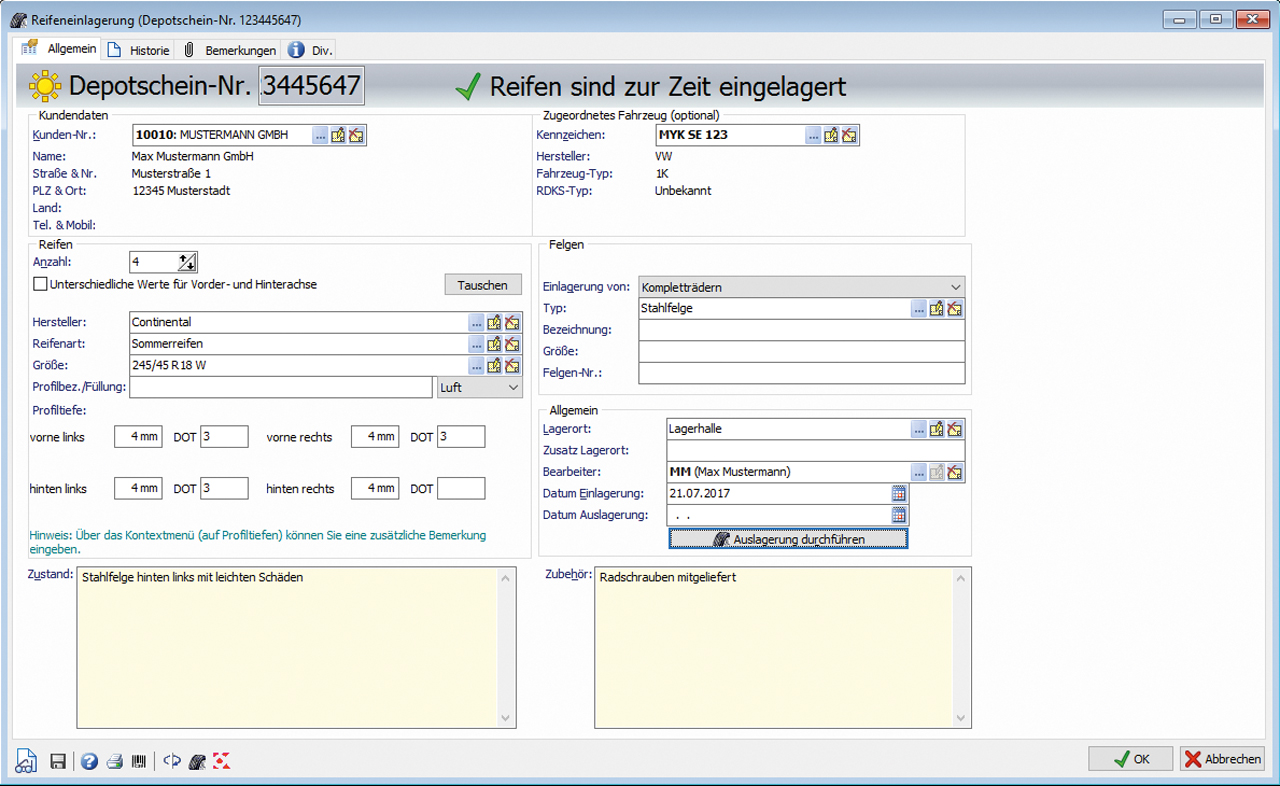Click the Felgen Bezeichnung field
Screen dimensions: 1280x786
tap(802, 330)
